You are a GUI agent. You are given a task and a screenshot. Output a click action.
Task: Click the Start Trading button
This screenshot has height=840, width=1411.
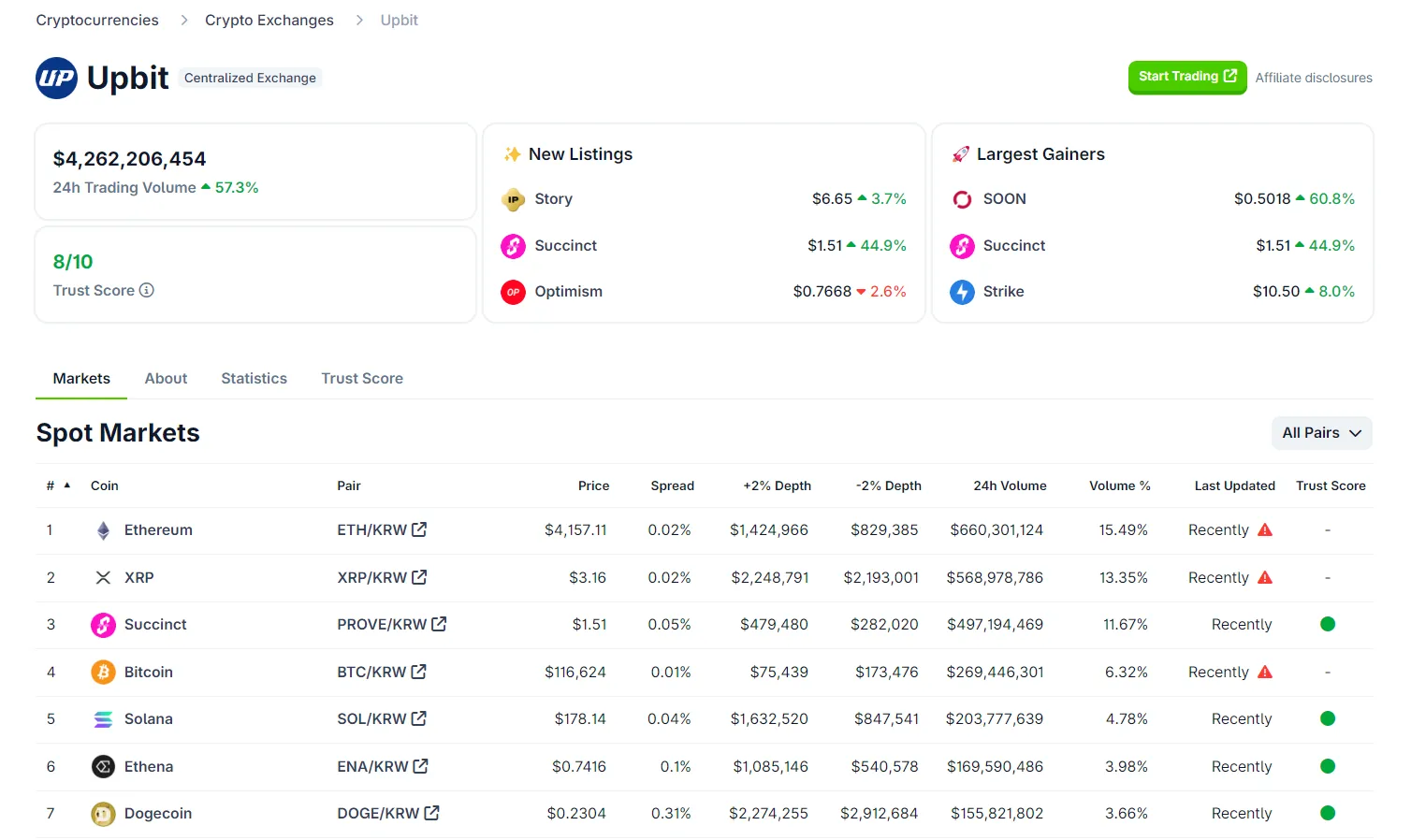click(1187, 77)
